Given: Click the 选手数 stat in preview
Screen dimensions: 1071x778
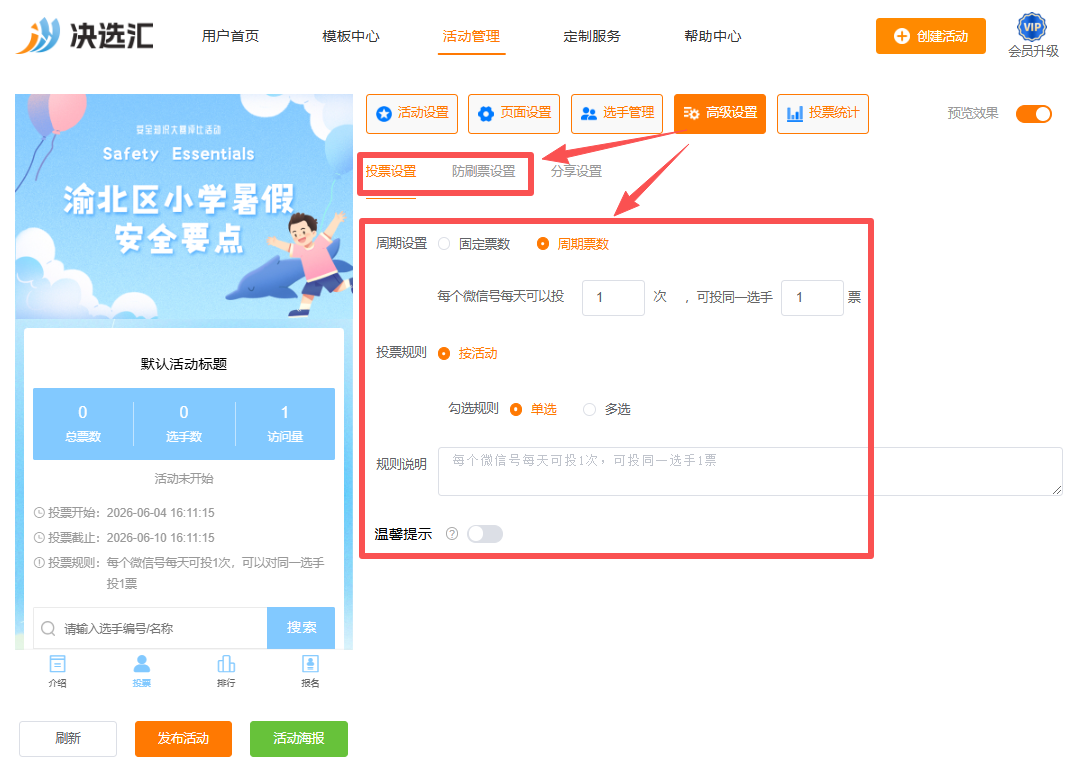Looking at the screenshot, I should (184, 423).
